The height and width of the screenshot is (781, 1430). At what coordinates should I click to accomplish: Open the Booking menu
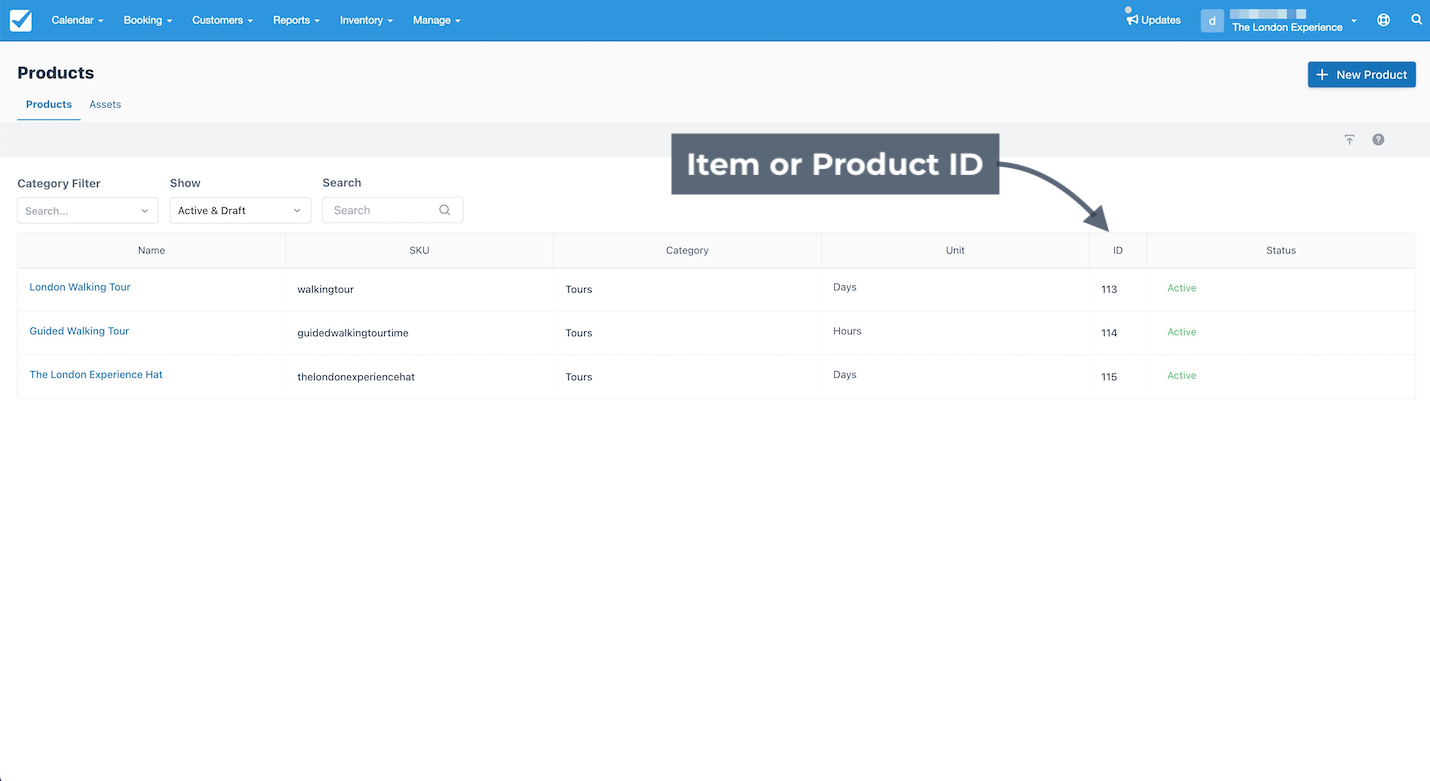(x=148, y=20)
